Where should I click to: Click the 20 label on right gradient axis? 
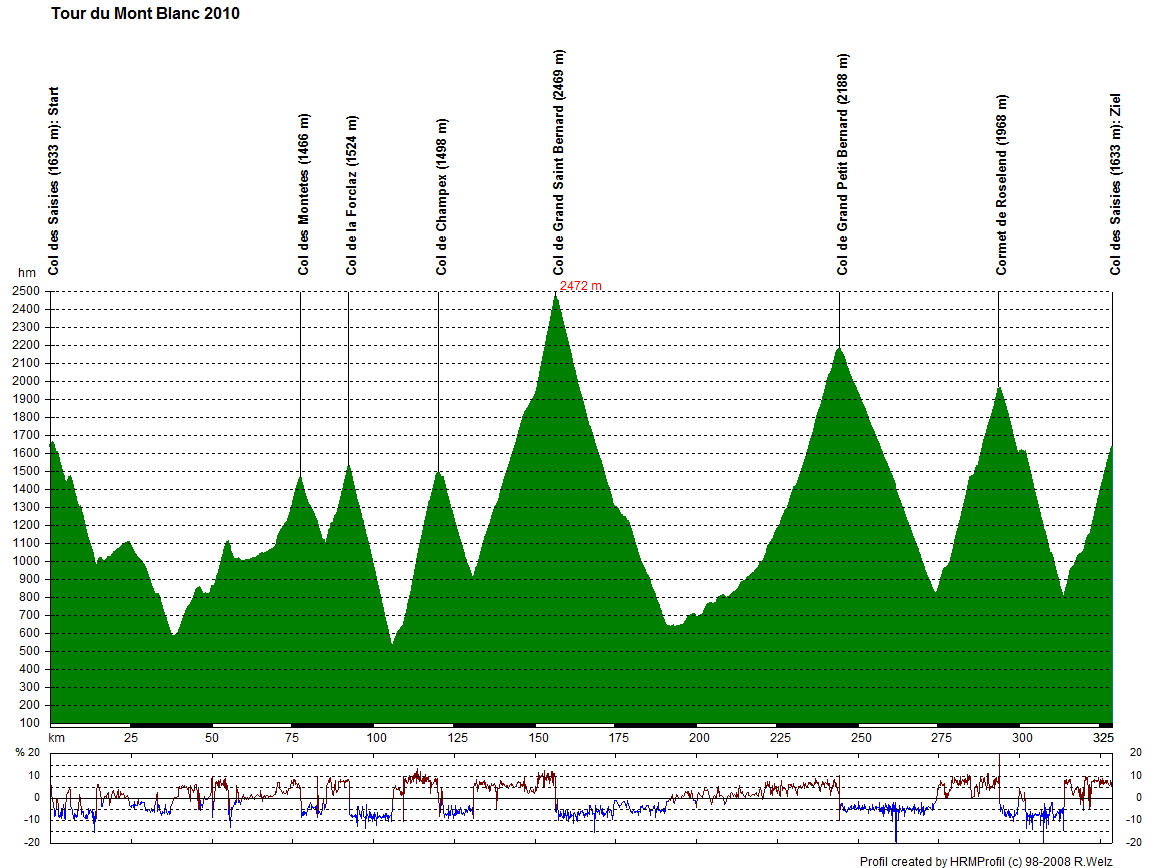(x=1135, y=752)
